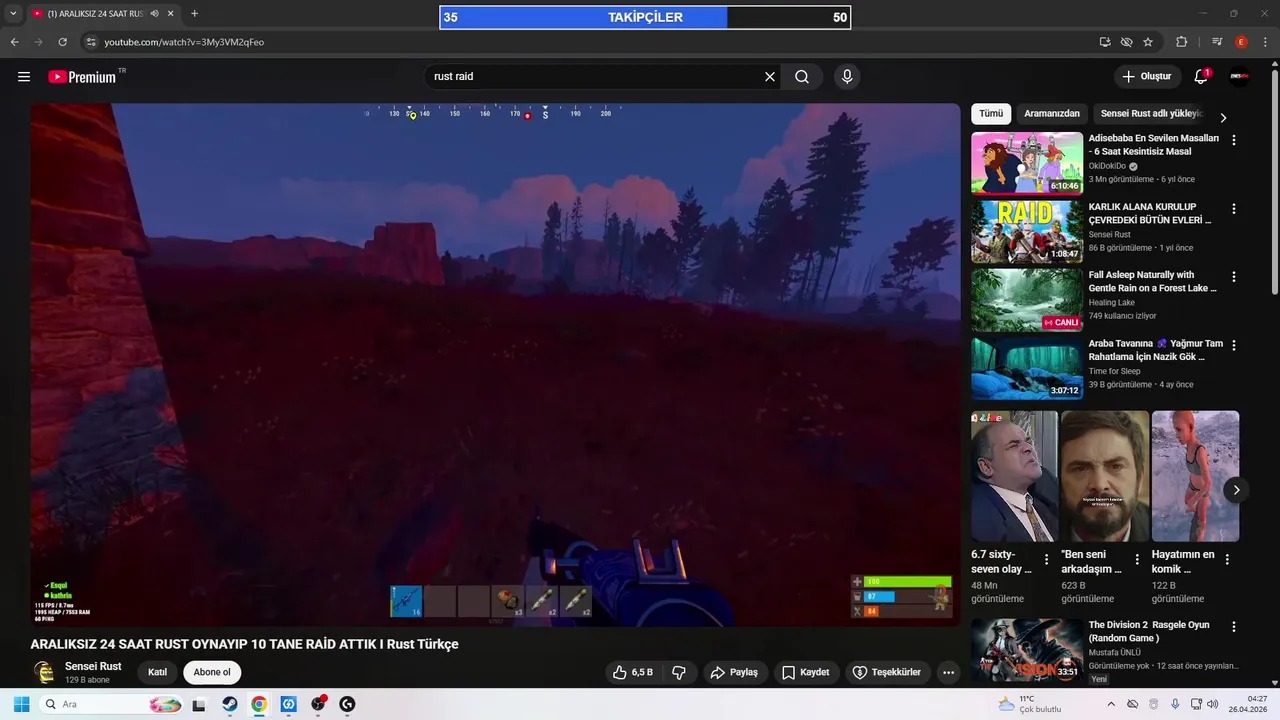The width and height of the screenshot is (1280, 720).
Task: Run search with magnifier button
Action: 802,77
